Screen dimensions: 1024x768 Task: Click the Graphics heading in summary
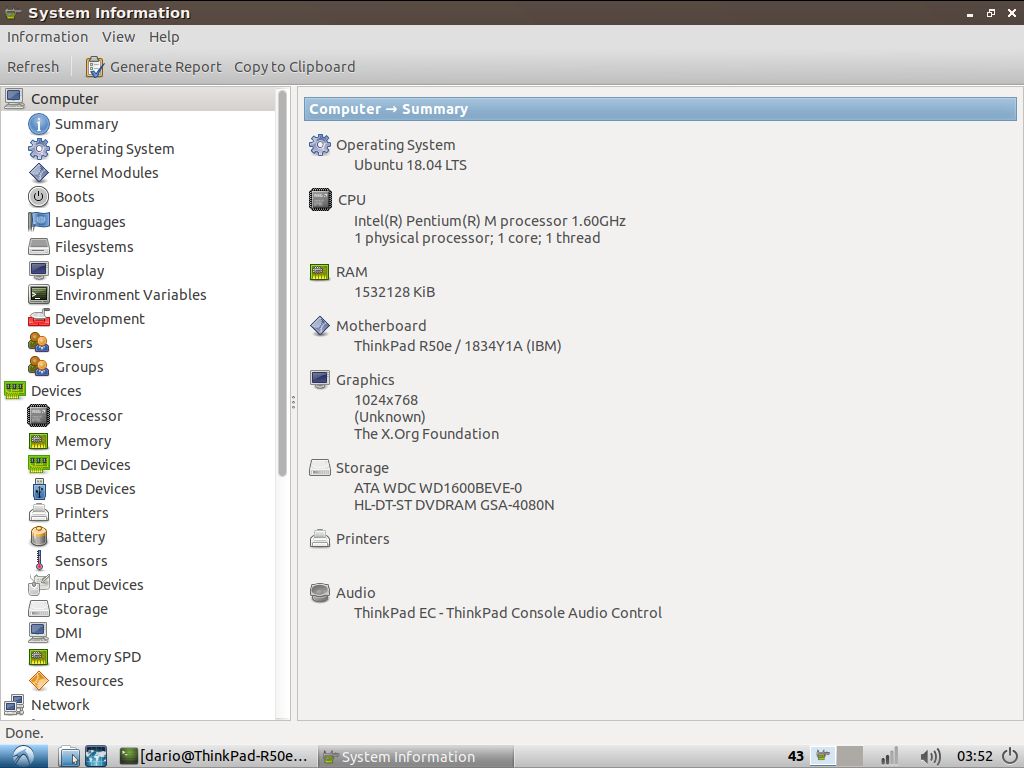[x=365, y=379]
